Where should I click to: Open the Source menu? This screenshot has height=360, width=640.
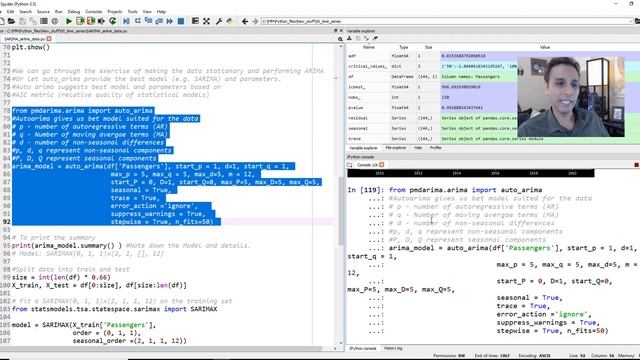coord(43,12)
